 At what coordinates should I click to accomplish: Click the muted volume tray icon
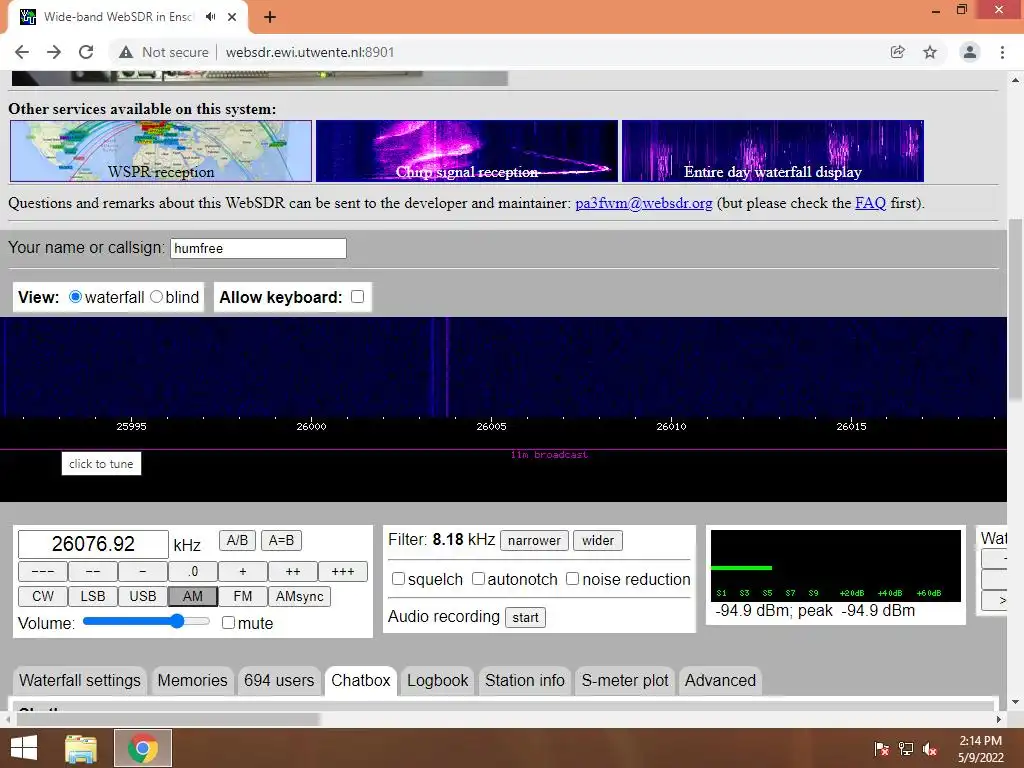click(x=930, y=749)
